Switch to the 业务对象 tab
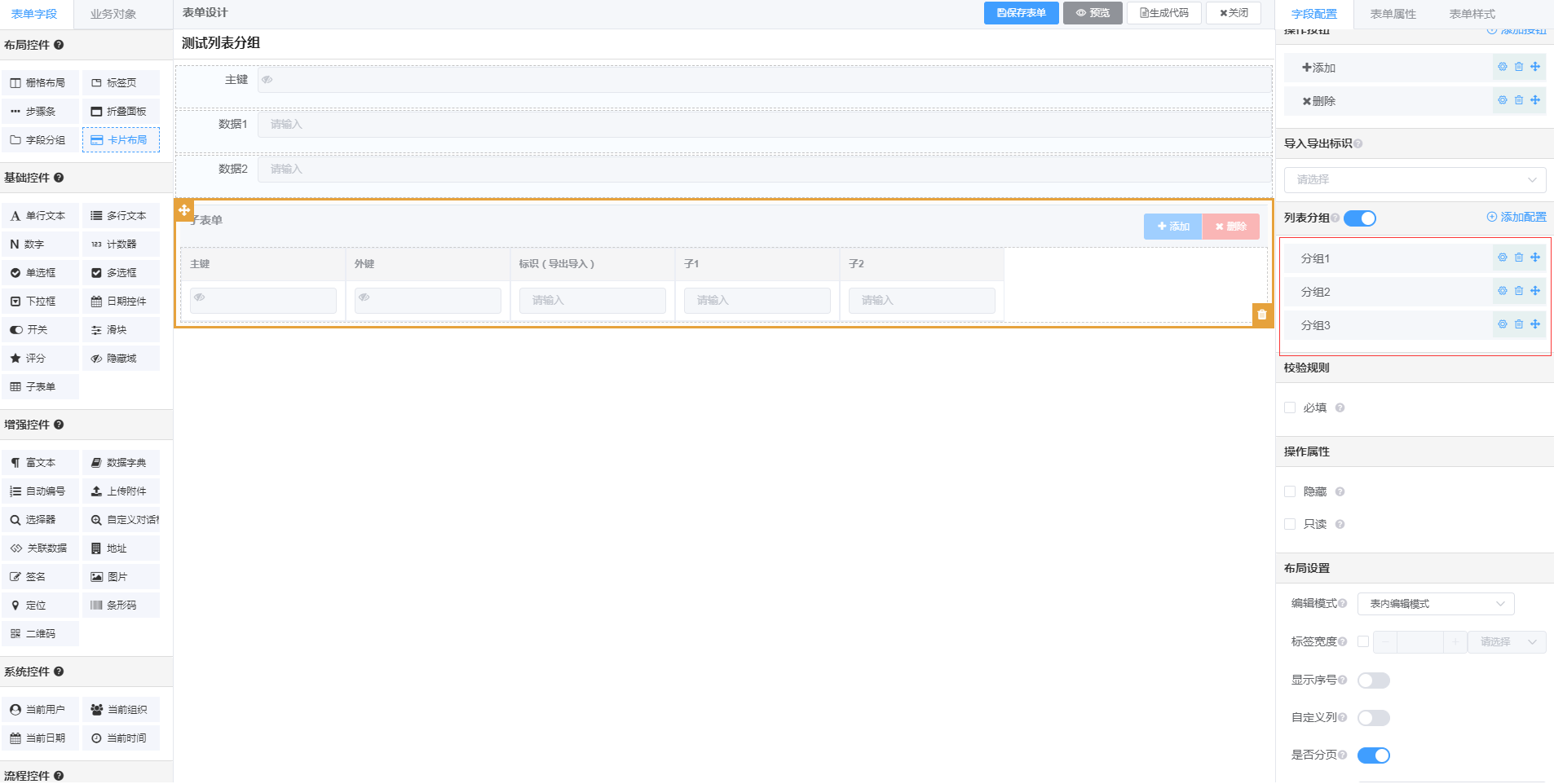1554x784 pixels. pyautogui.click(x=113, y=14)
